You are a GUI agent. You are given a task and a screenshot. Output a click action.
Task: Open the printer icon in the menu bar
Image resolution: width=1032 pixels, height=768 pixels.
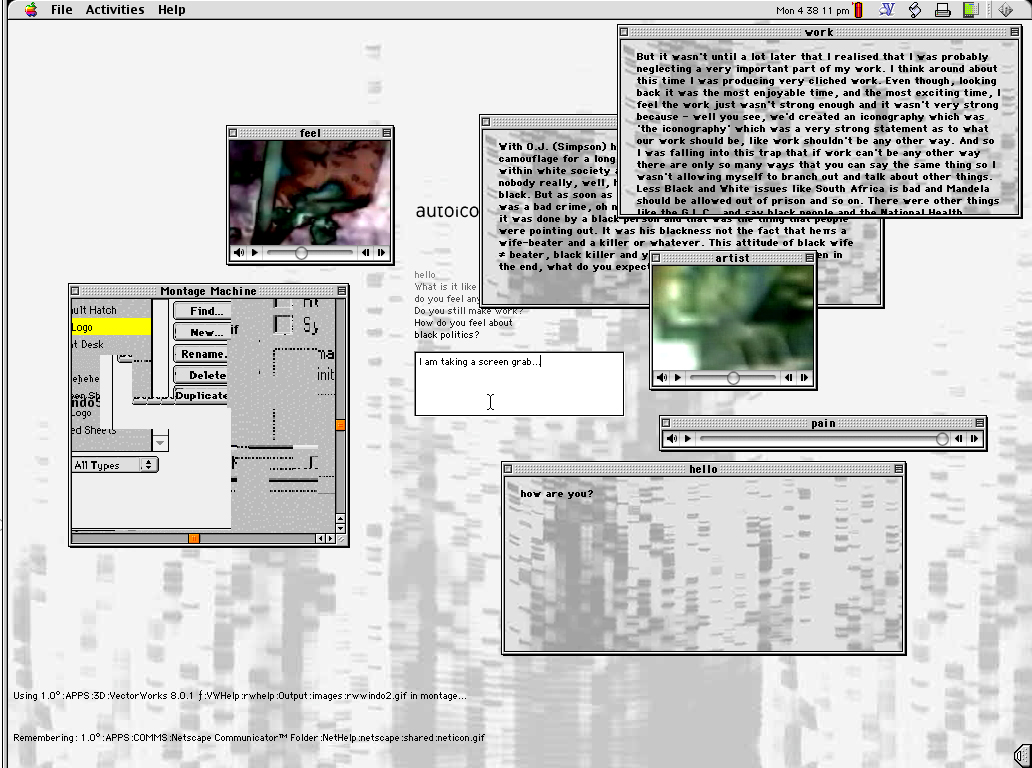pos(941,10)
